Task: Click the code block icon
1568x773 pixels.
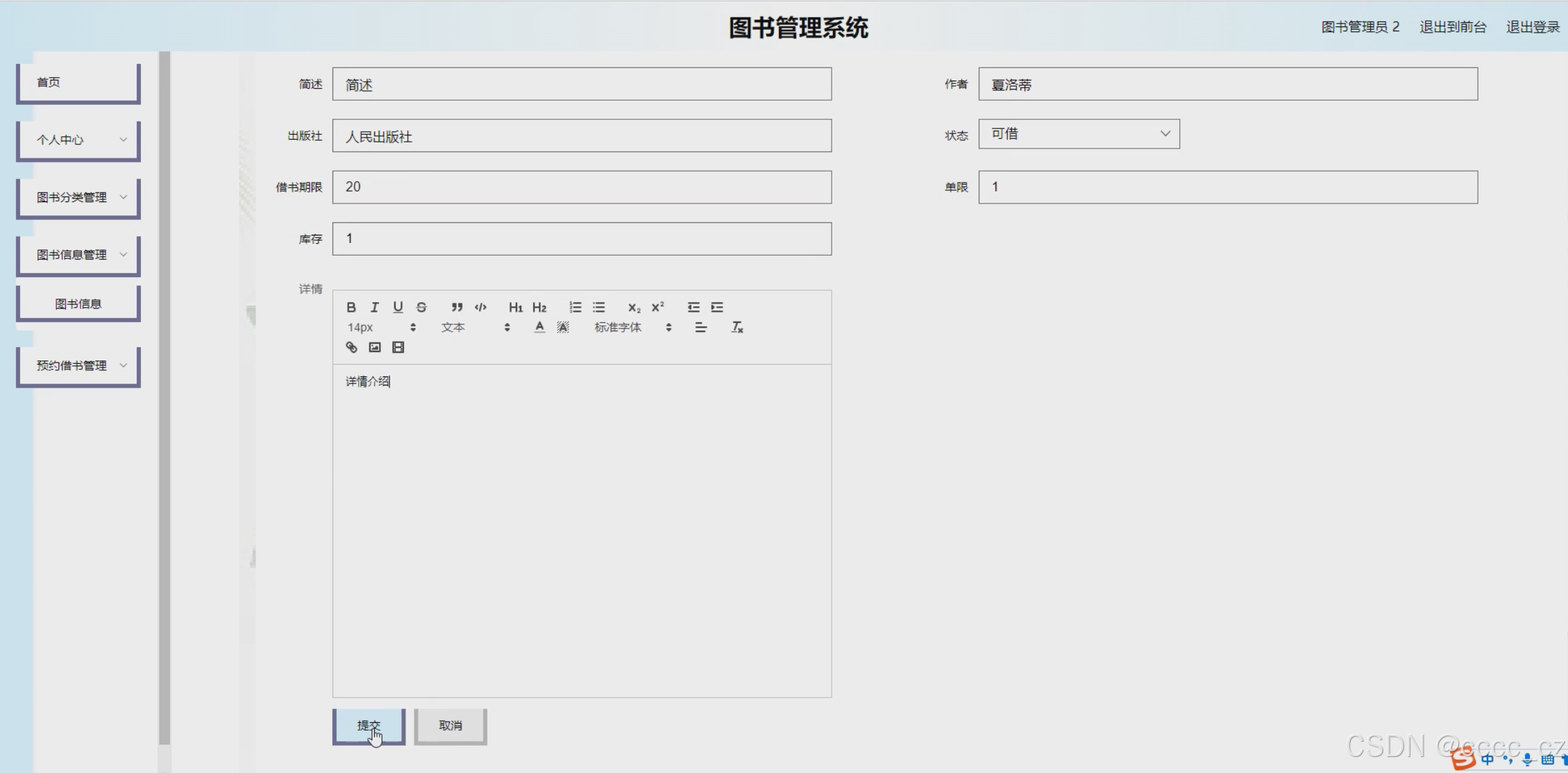Action: (x=480, y=307)
